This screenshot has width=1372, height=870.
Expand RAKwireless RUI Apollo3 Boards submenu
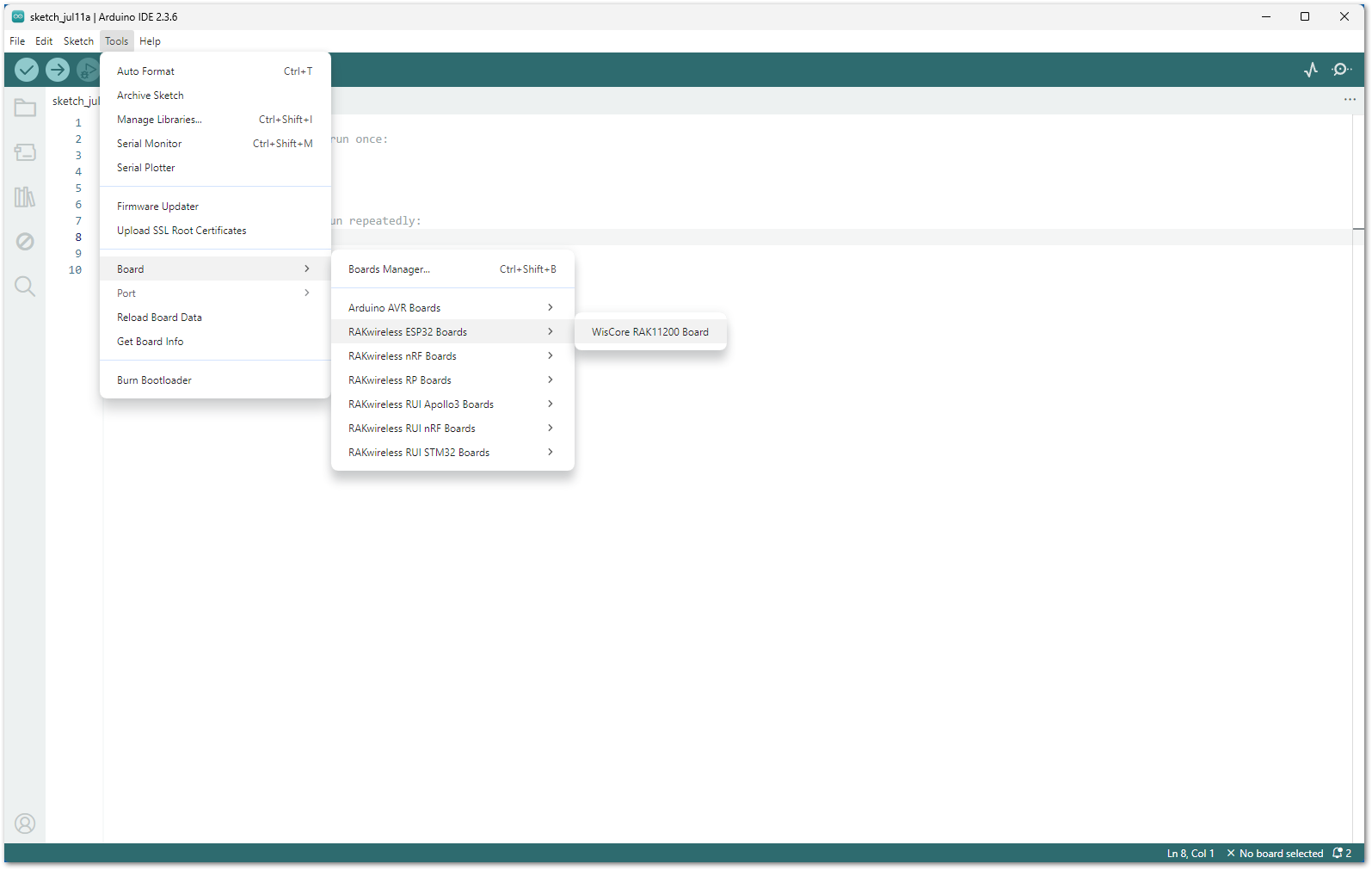point(452,404)
